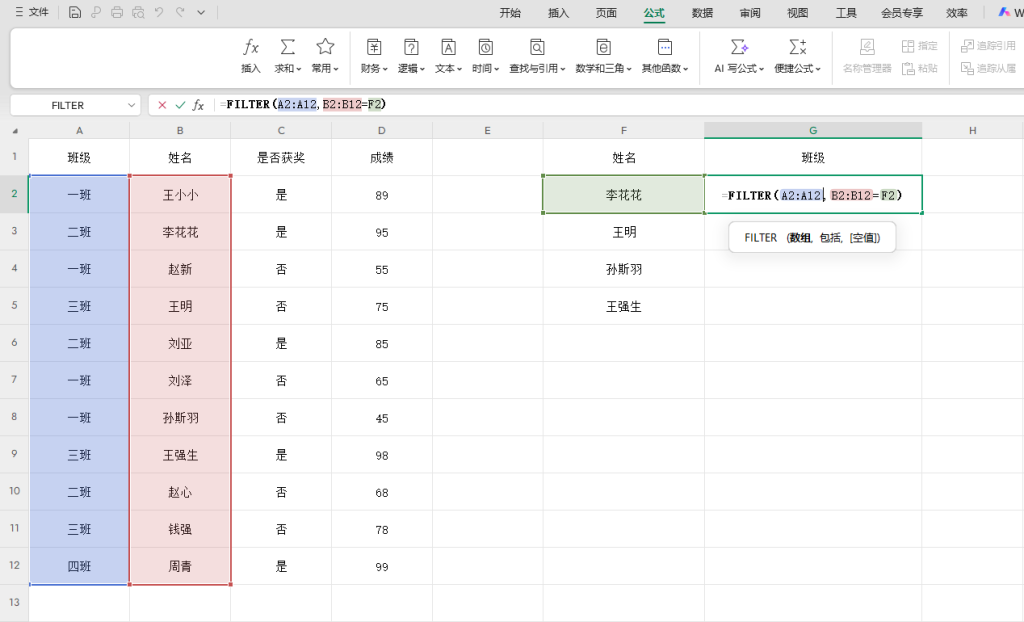Click the AI 写公式 icon

point(739,47)
